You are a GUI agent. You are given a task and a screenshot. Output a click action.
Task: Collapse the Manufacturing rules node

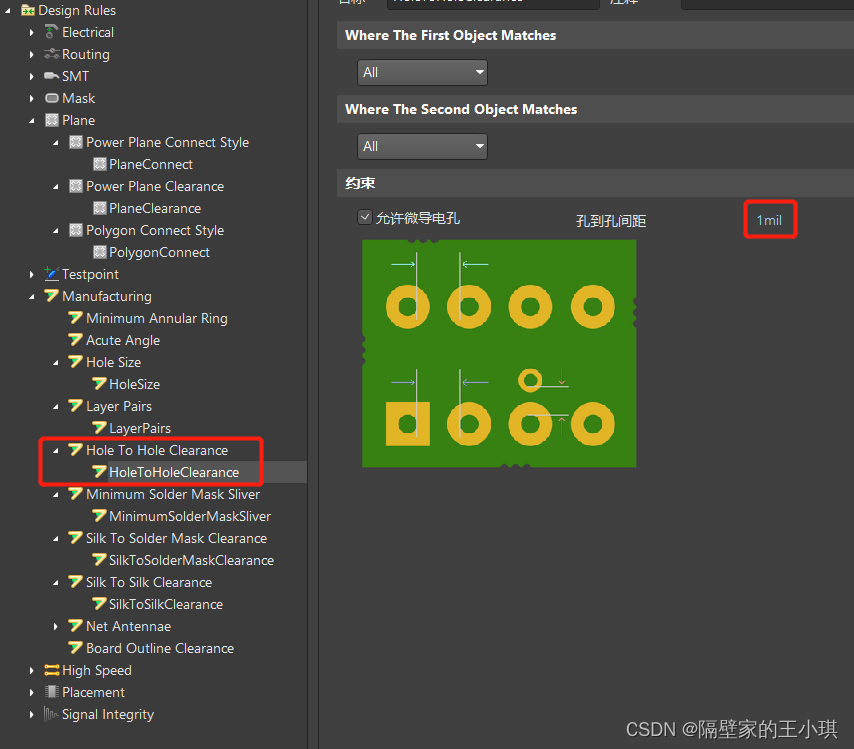(32, 296)
